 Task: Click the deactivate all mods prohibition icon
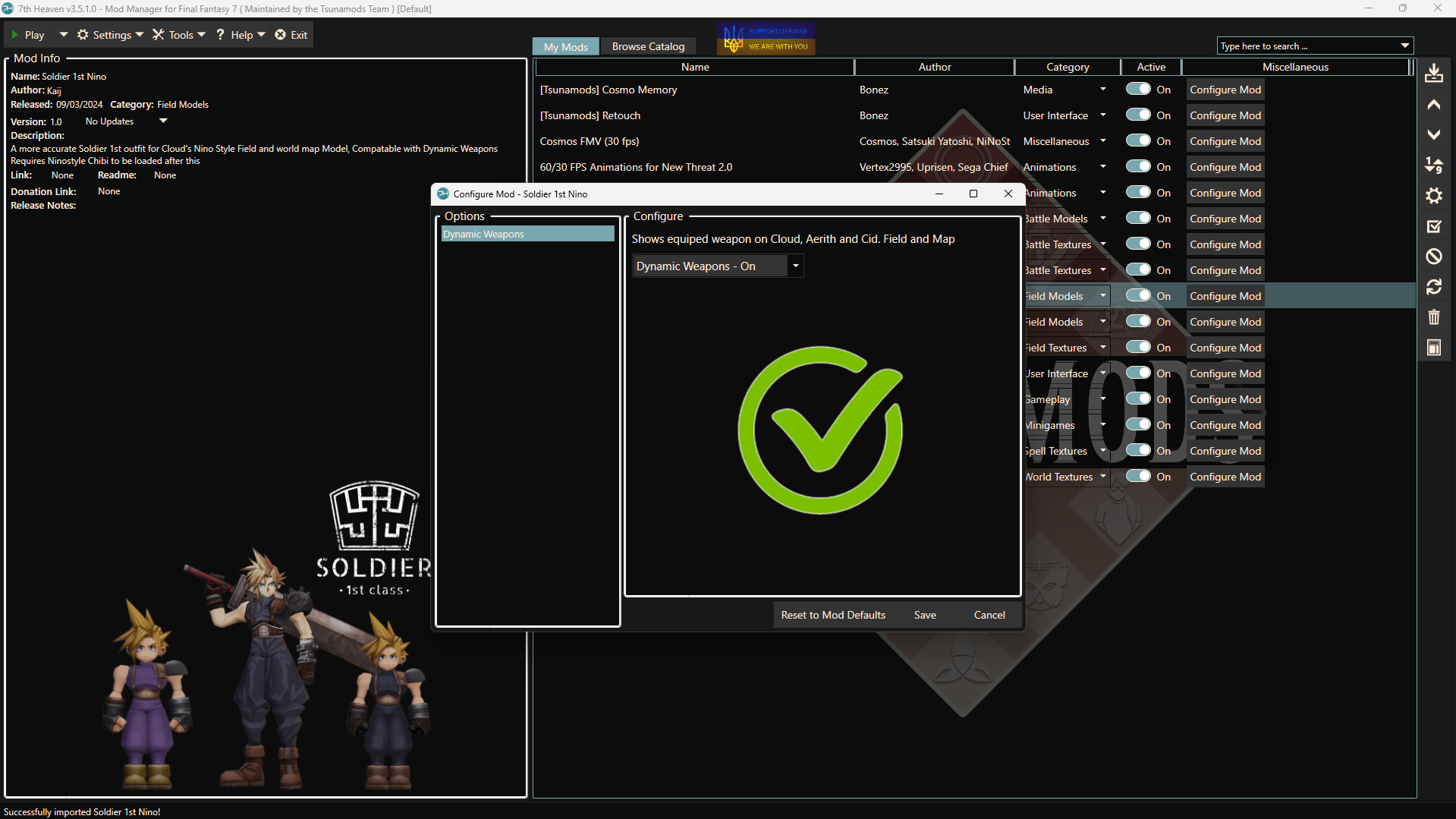pyautogui.click(x=1433, y=257)
